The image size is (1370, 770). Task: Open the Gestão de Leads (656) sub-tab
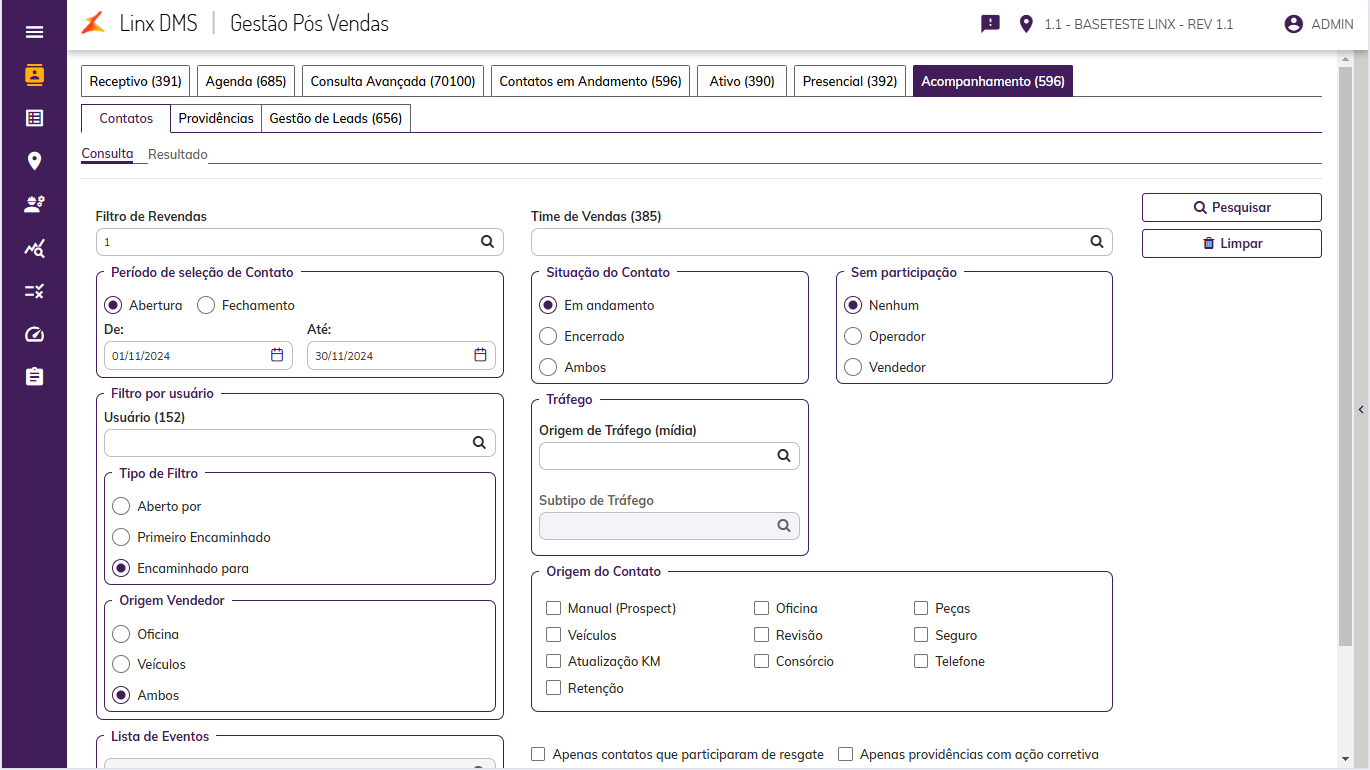[x=336, y=118]
